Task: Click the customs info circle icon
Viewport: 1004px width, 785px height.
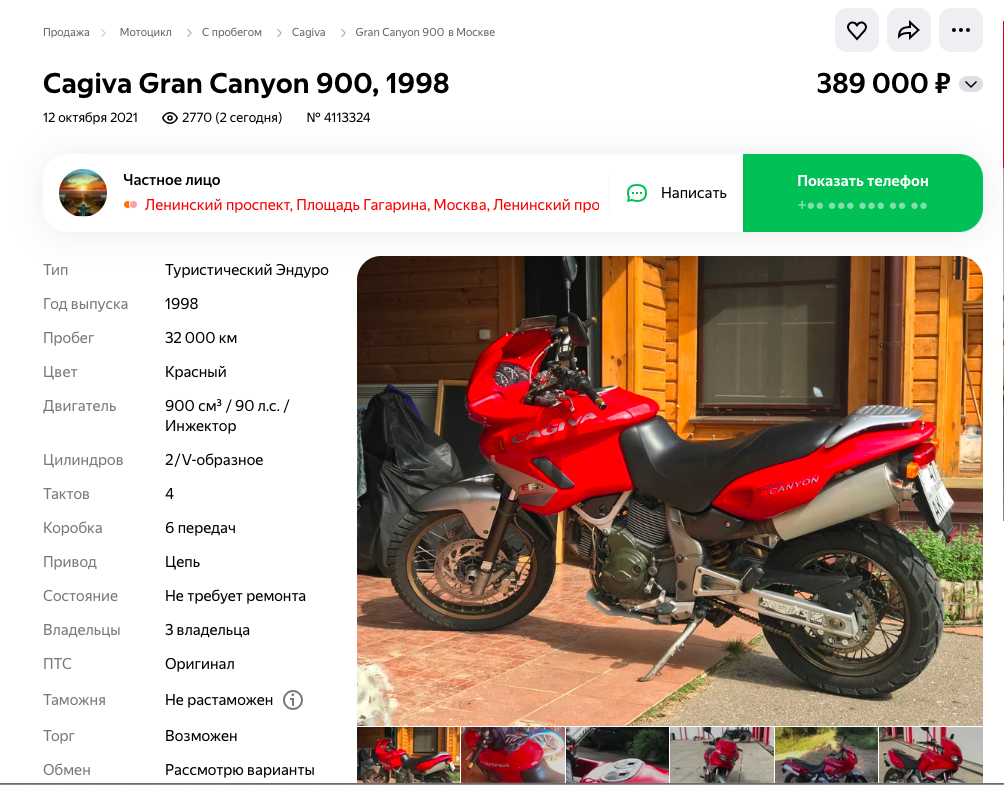Action: pyautogui.click(x=293, y=700)
